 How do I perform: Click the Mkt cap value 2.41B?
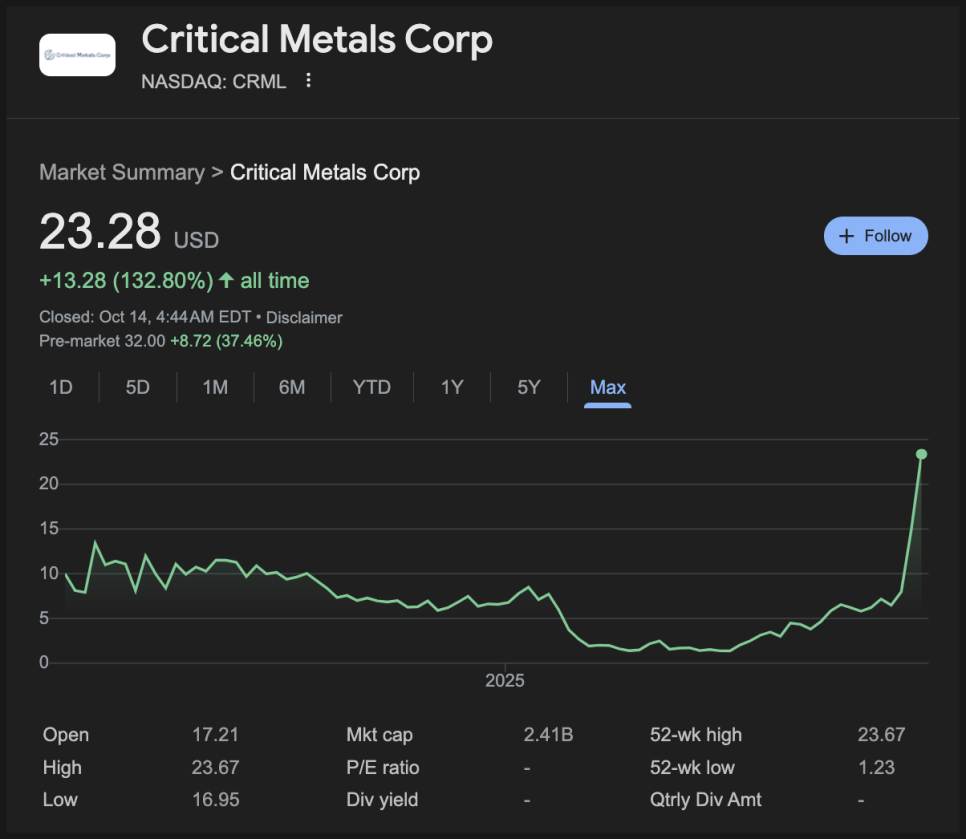point(548,735)
